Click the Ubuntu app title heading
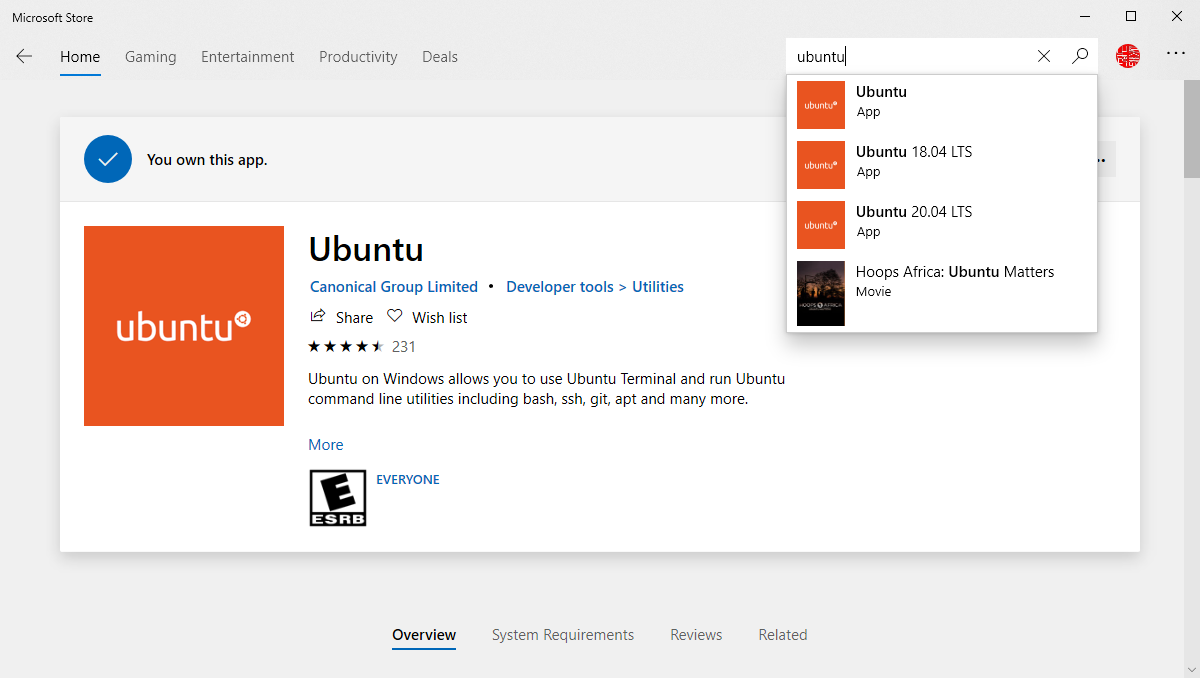The width and height of the screenshot is (1200, 678). coord(366,249)
